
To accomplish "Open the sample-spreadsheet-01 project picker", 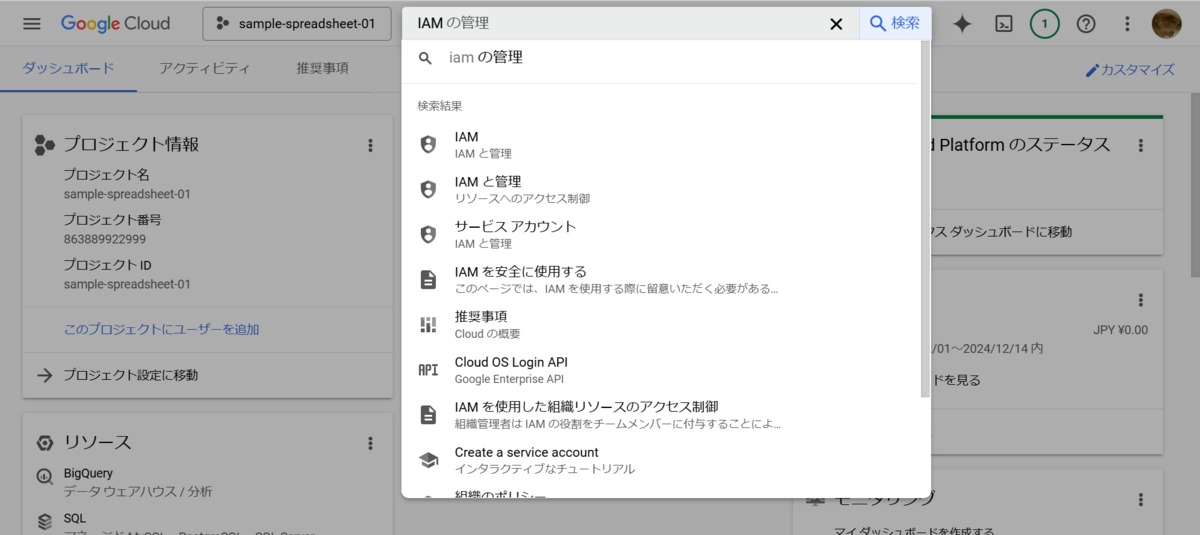I will 296,24.
